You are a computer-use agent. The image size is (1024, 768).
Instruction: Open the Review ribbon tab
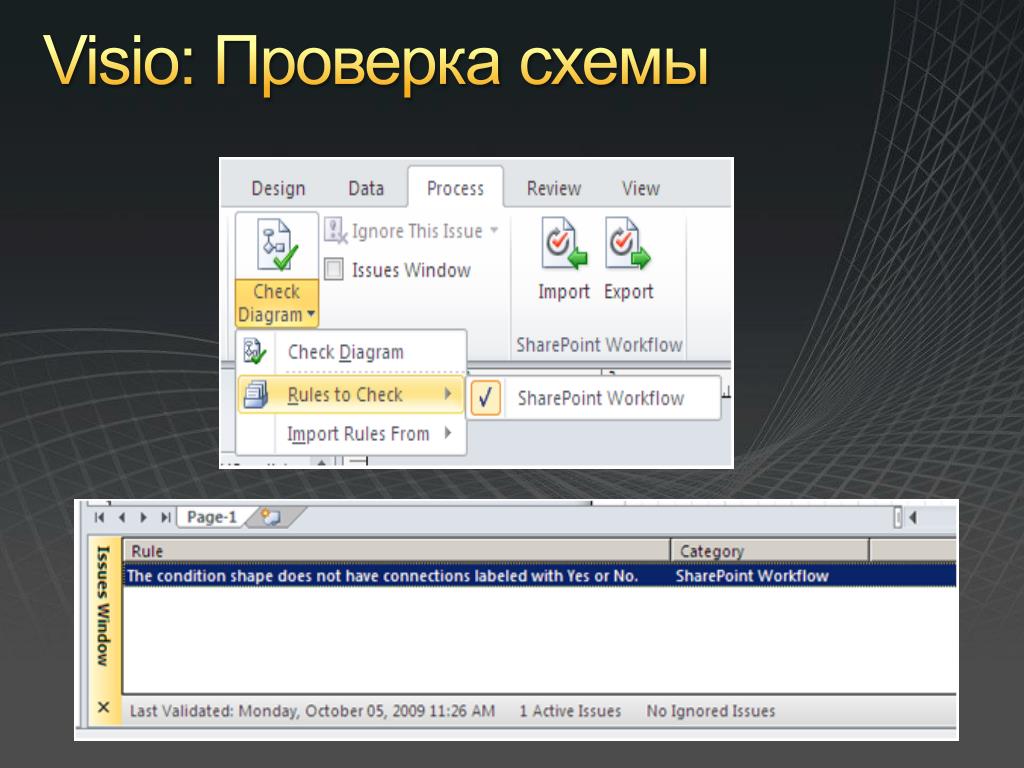tap(554, 189)
